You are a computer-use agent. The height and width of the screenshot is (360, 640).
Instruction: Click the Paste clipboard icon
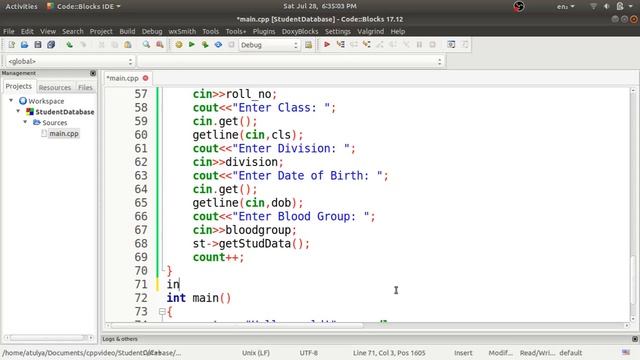point(128,45)
